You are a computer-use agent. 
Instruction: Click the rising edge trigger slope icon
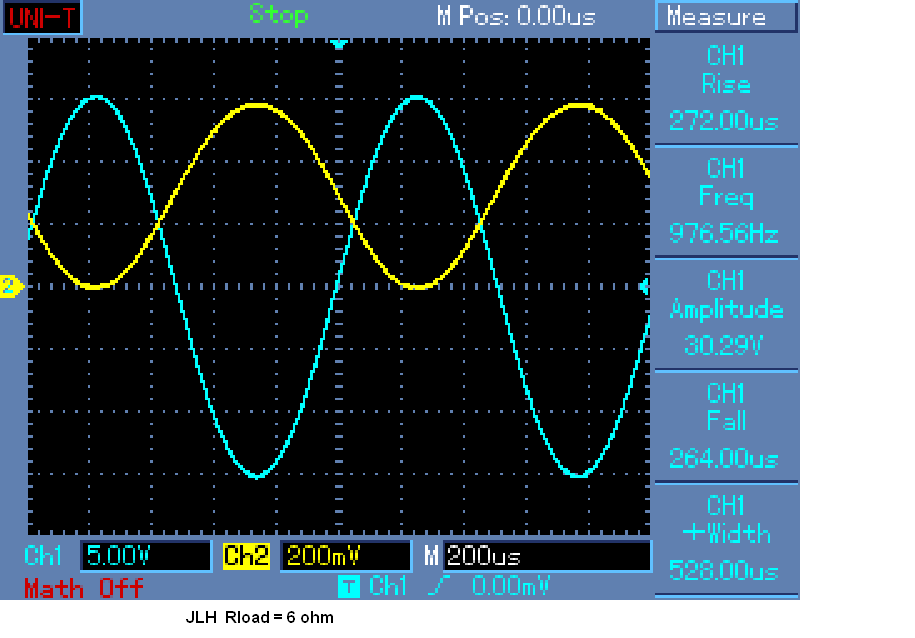[x=439, y=585]
